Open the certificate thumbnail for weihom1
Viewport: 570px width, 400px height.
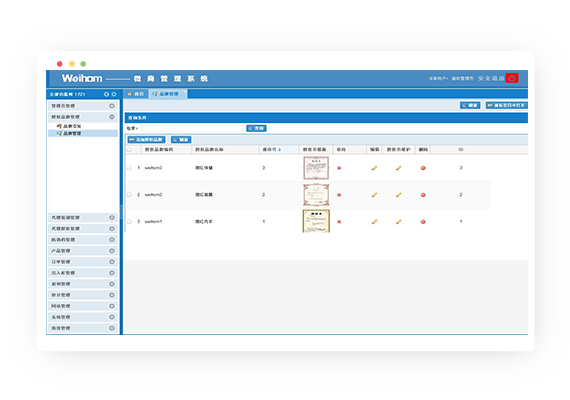[x=316, y=221]
